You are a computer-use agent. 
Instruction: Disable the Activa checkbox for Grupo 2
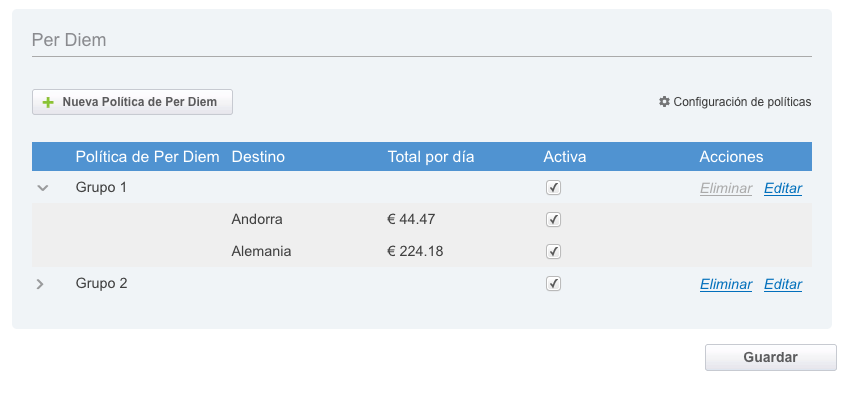553,284
